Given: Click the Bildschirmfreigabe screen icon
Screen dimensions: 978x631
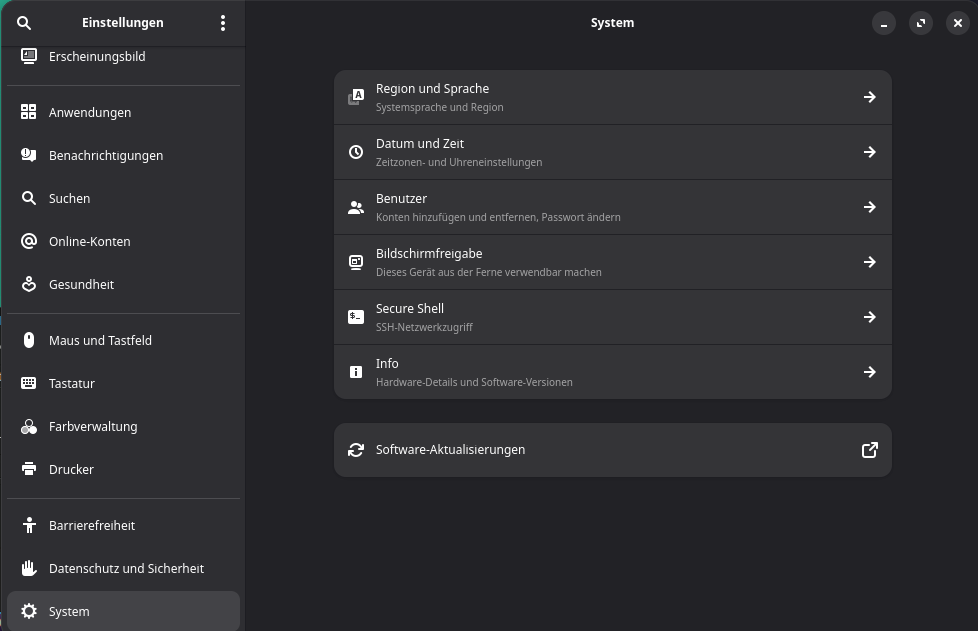Looking at the screenshot, I should 356,262.
